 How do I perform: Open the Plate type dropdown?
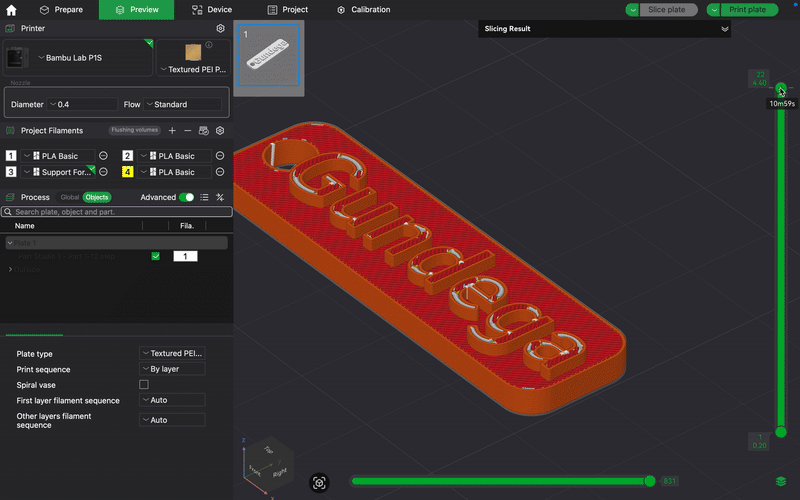tap(172, 353)
